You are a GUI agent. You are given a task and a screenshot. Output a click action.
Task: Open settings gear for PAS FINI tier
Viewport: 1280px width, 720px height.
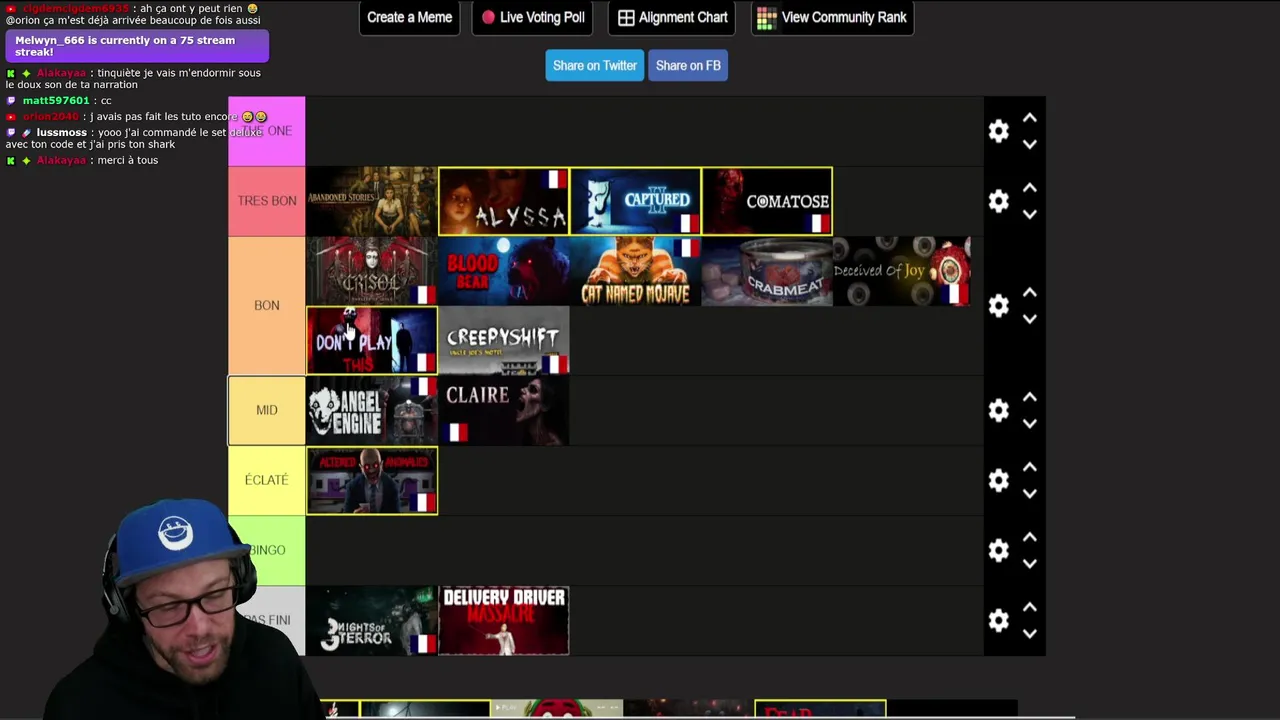(998, 620)
